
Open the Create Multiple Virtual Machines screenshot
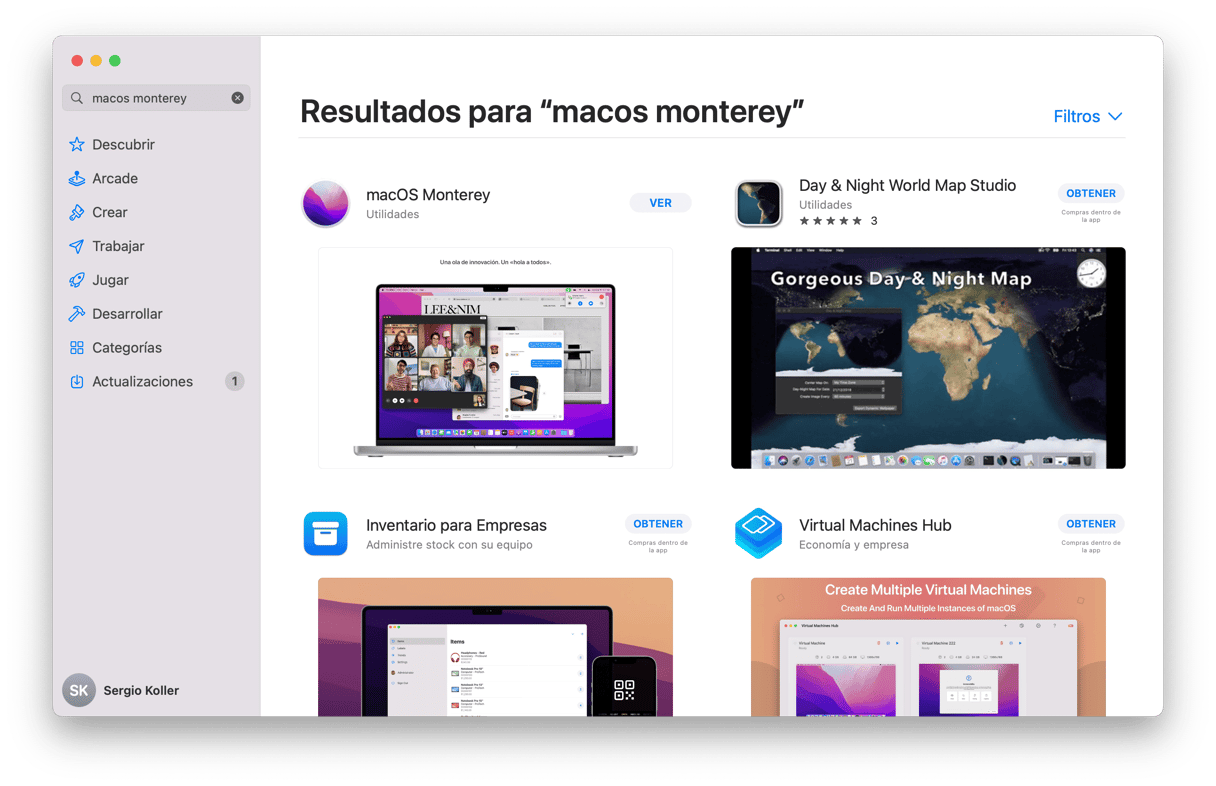click(928, 647)
